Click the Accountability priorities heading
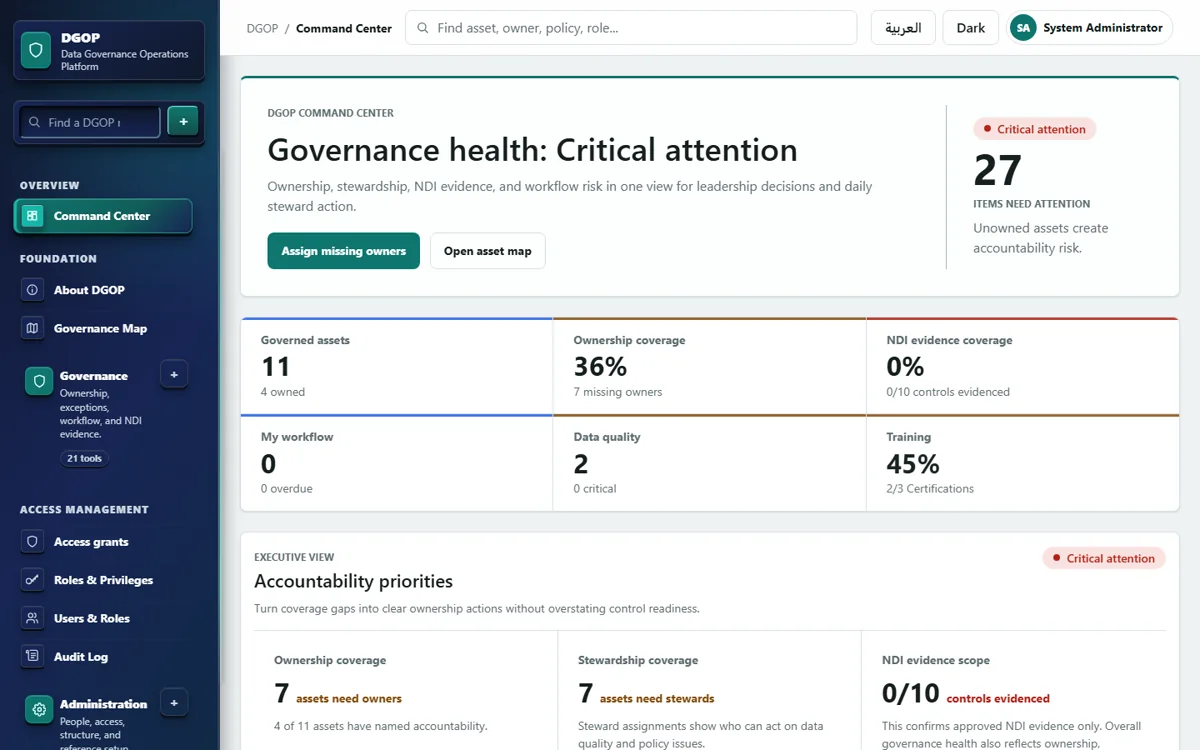Image resolution: width=1200 pixels, height=750 pixels. pos(353,581)
